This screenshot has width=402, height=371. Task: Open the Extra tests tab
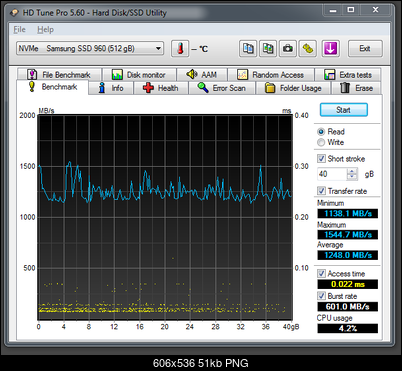pos(348,75)
